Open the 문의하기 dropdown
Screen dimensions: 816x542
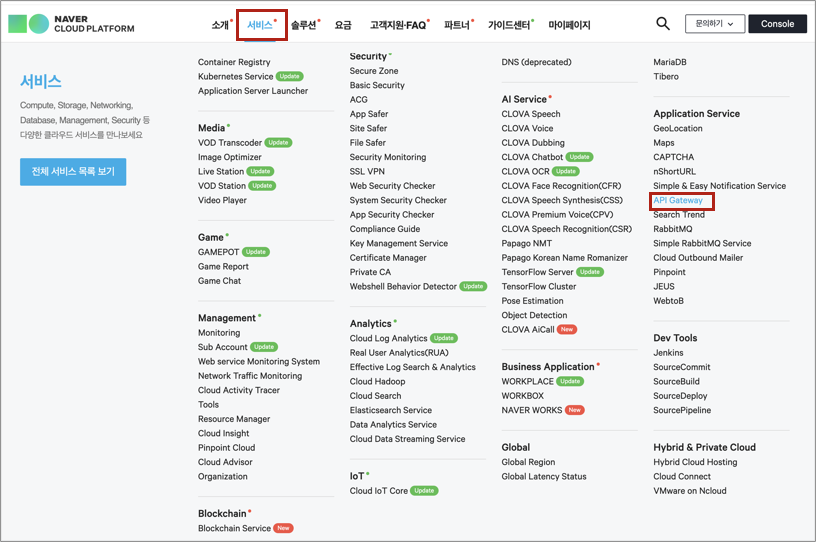tap(715, 24)
